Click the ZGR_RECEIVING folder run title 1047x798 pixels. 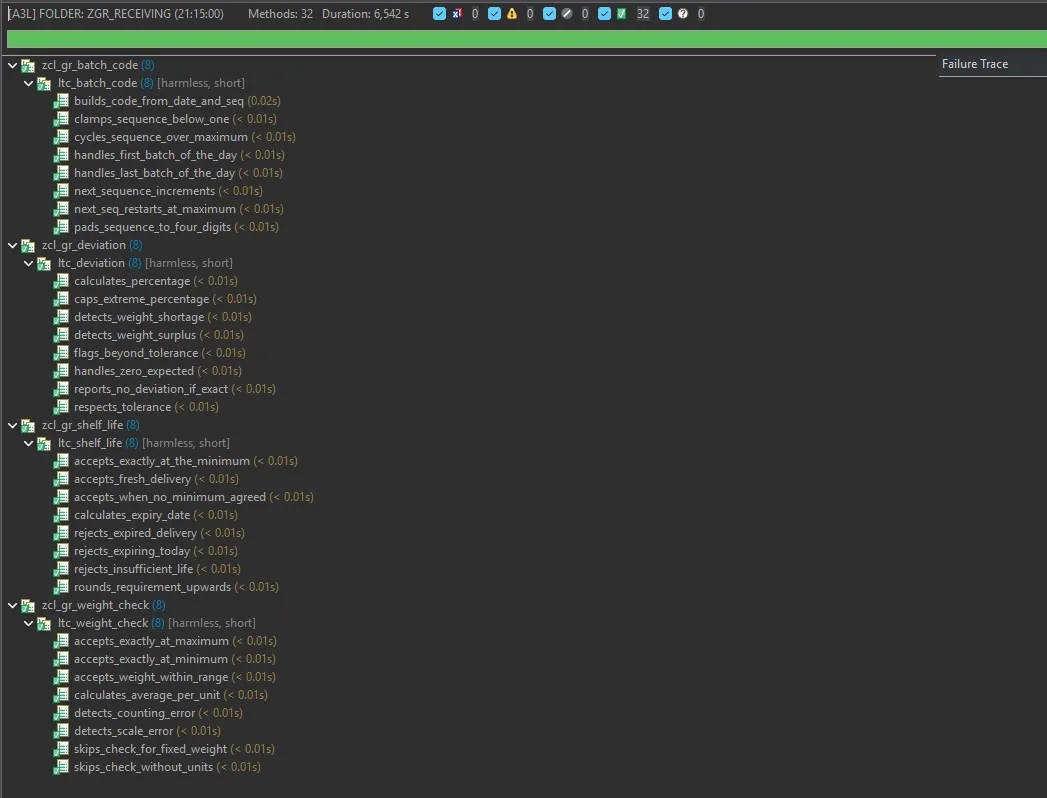[116, 13]
